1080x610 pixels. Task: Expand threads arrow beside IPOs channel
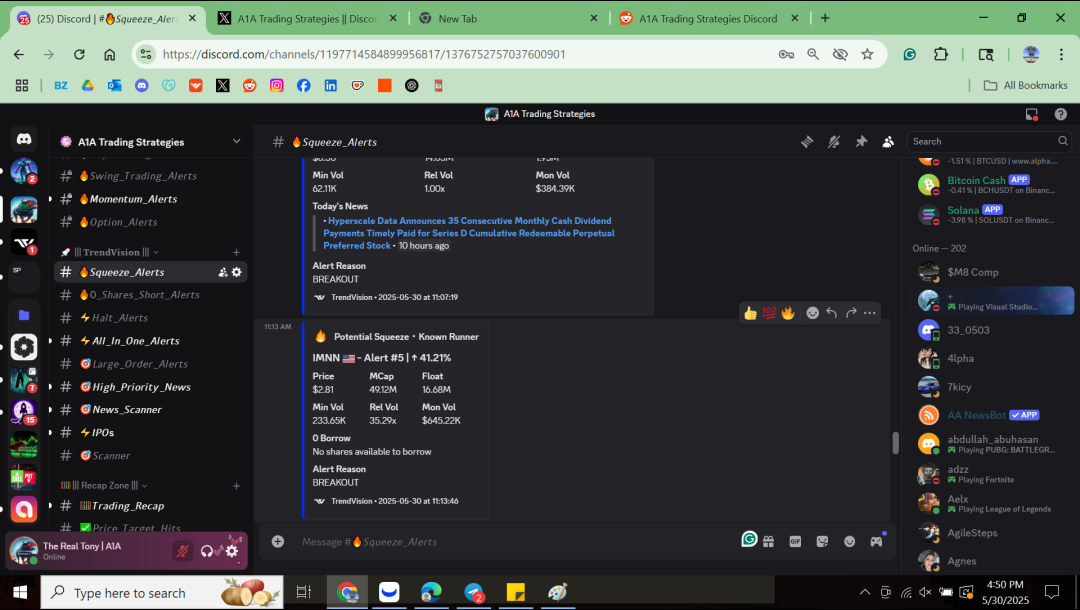[50, 432]
